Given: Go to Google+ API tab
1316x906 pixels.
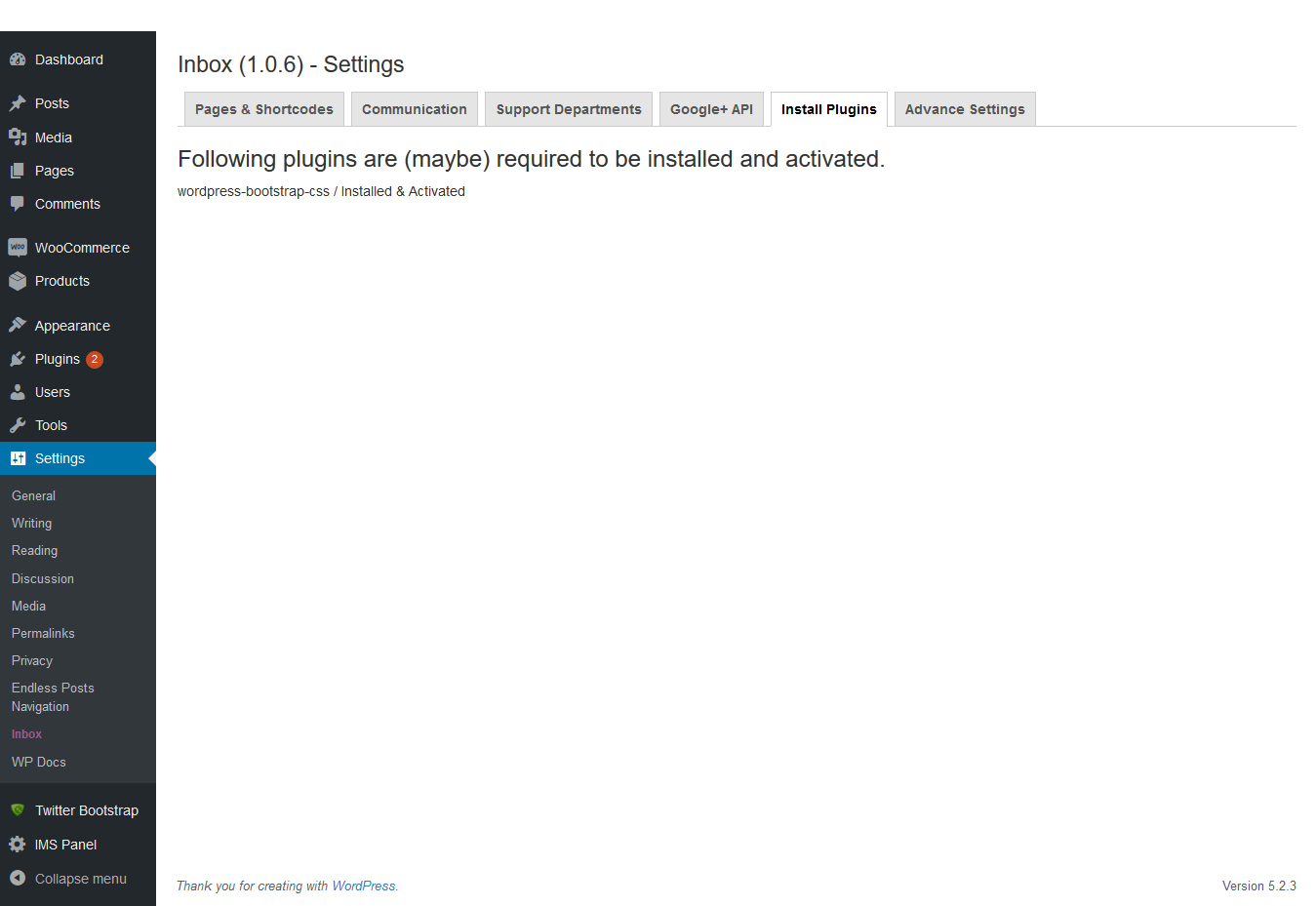Looking at the screenshot, I should [711, 109].
